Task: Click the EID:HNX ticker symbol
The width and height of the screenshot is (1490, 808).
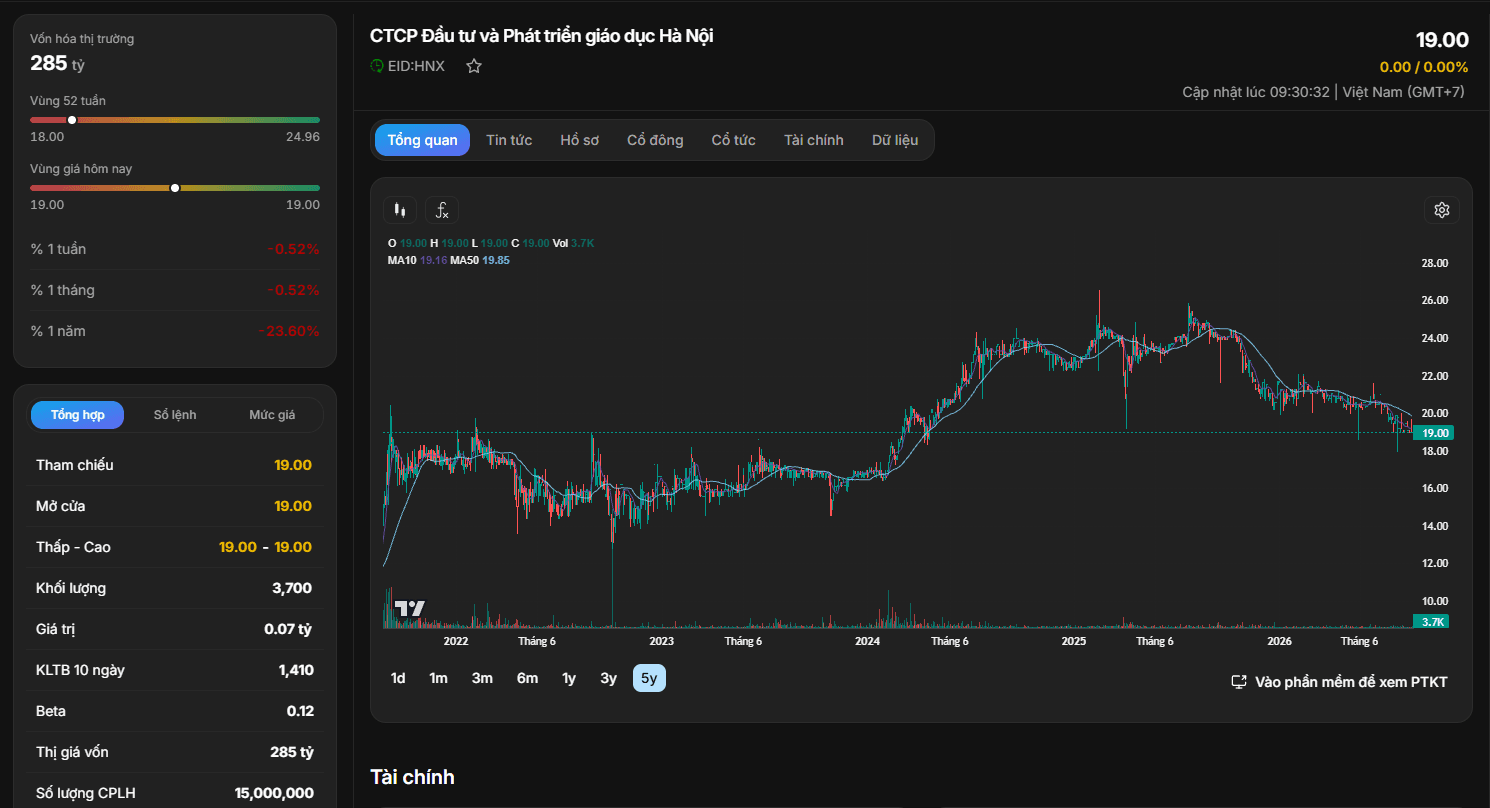Action: coord(416,66)
